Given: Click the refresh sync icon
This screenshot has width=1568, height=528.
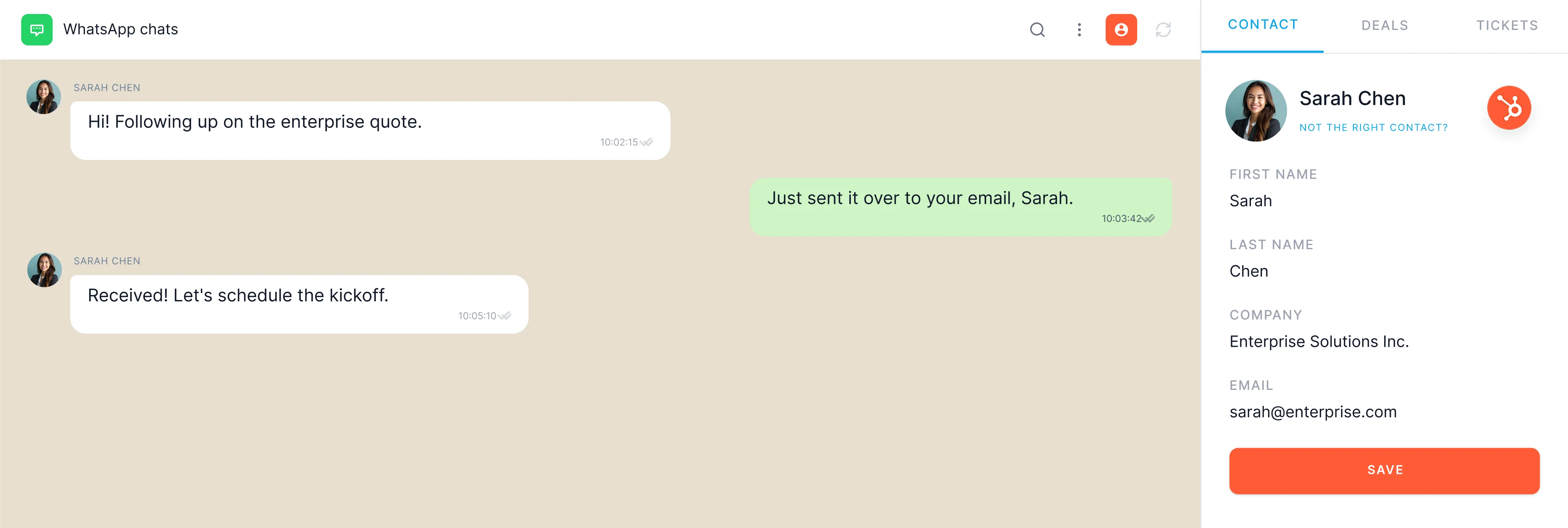Looking at the screenshot, I should 1163,29.
